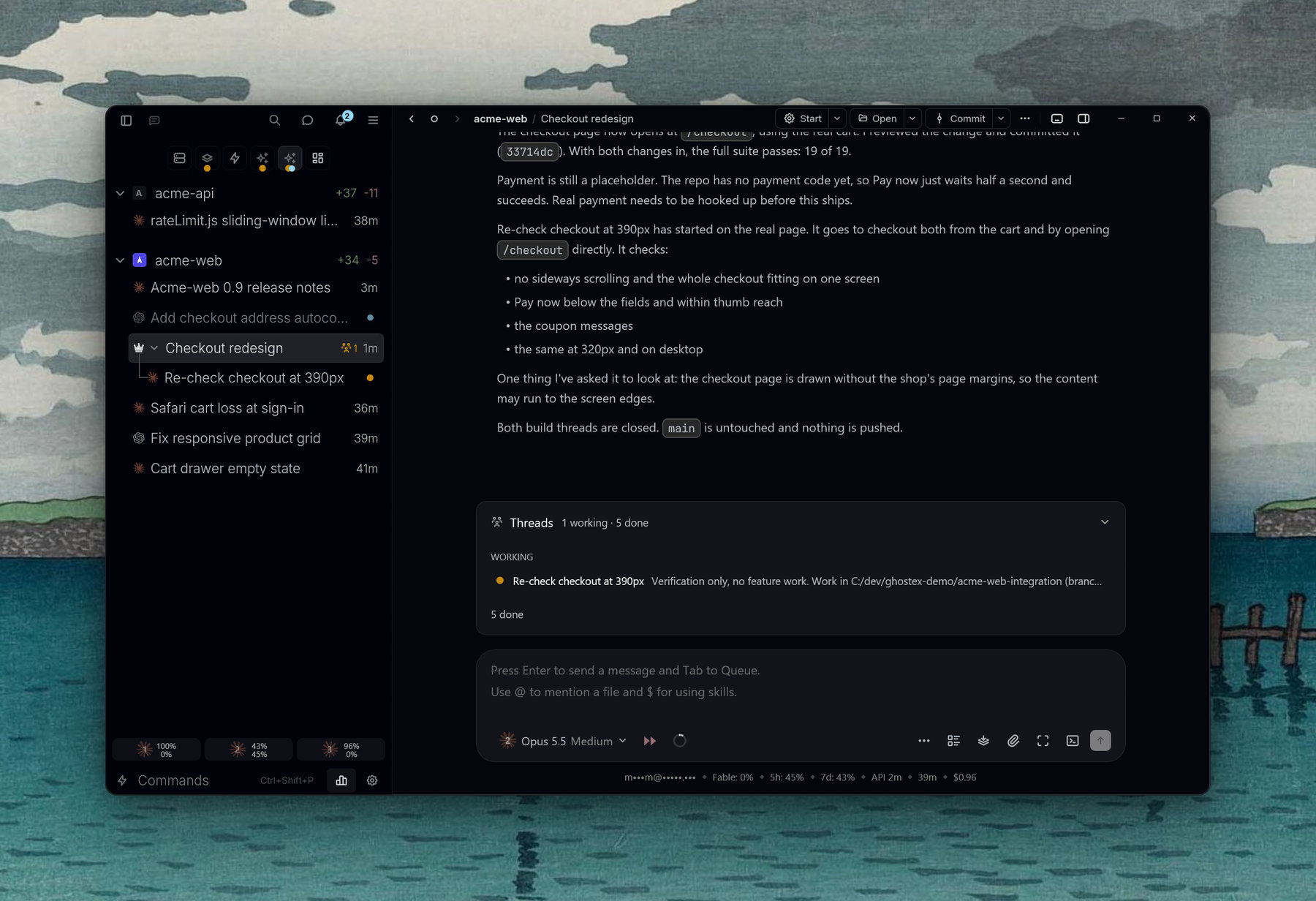The height and width of the screenshot is (901, 1316).
Task: Open the hamburger menu in sidebar header
Action: [x=373, y=120]
